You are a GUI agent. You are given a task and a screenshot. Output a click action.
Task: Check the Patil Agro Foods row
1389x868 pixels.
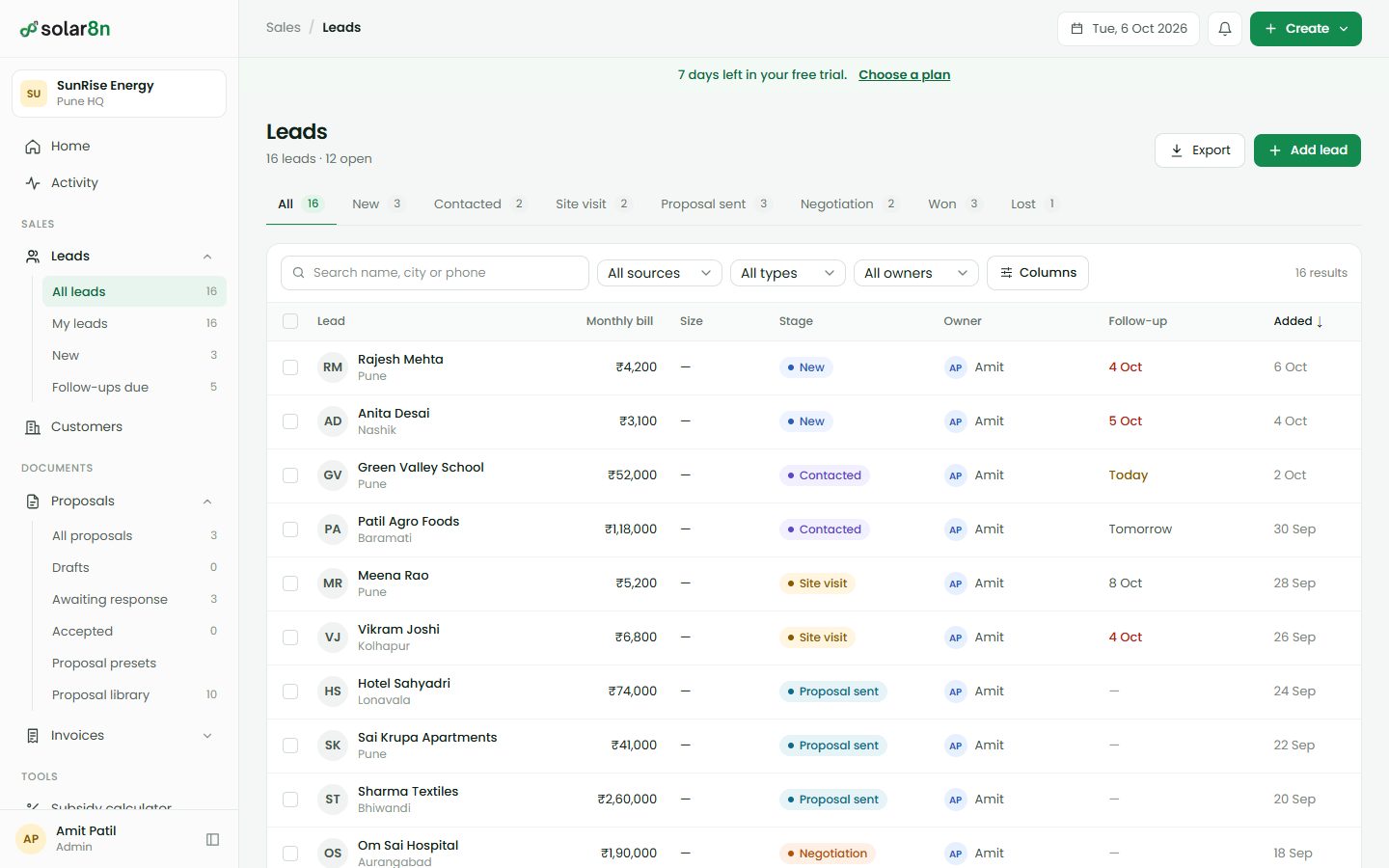[x=290, y=529]
